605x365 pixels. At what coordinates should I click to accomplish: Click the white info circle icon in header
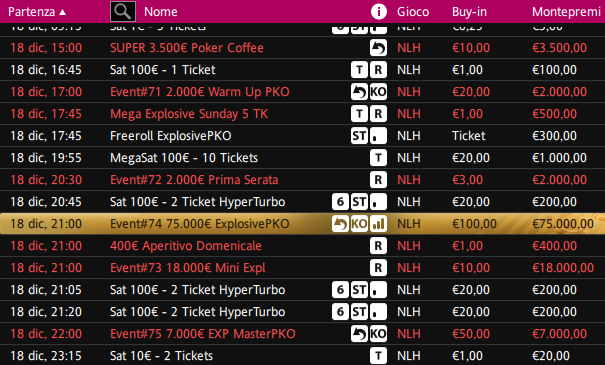(x=379, y=12)
